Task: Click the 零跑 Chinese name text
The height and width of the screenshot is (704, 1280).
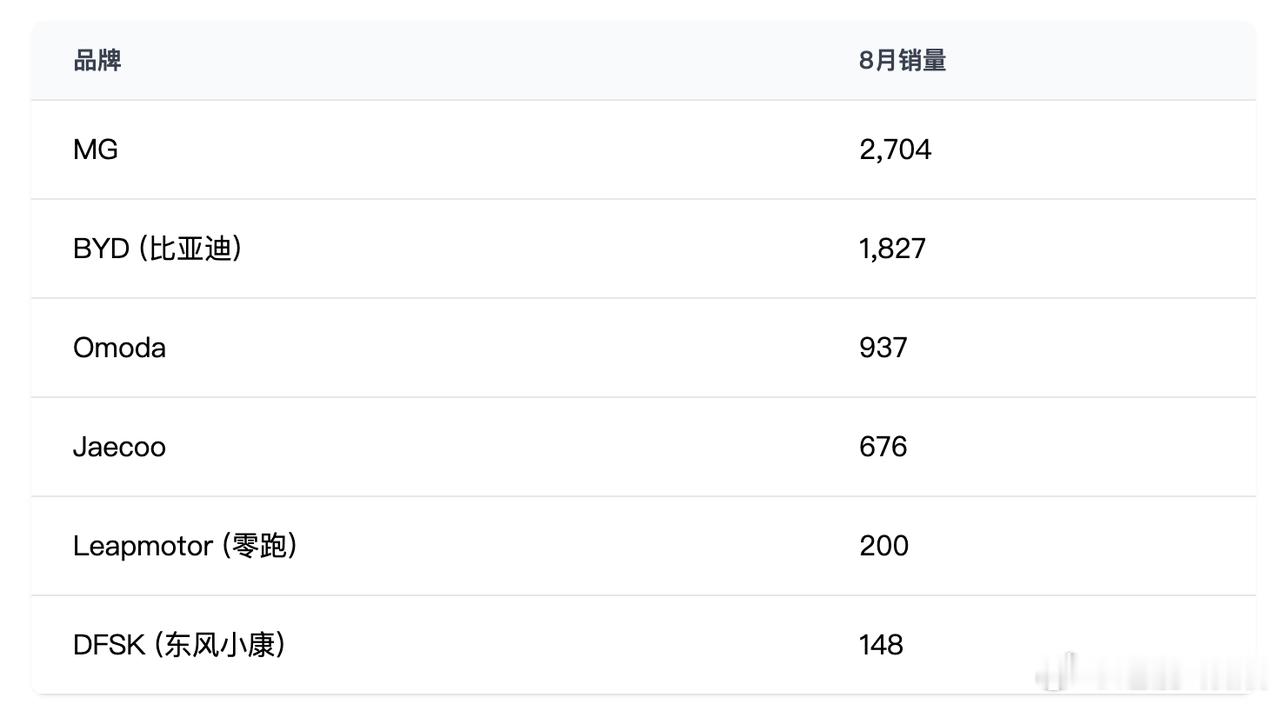Action: pos(258,545)
